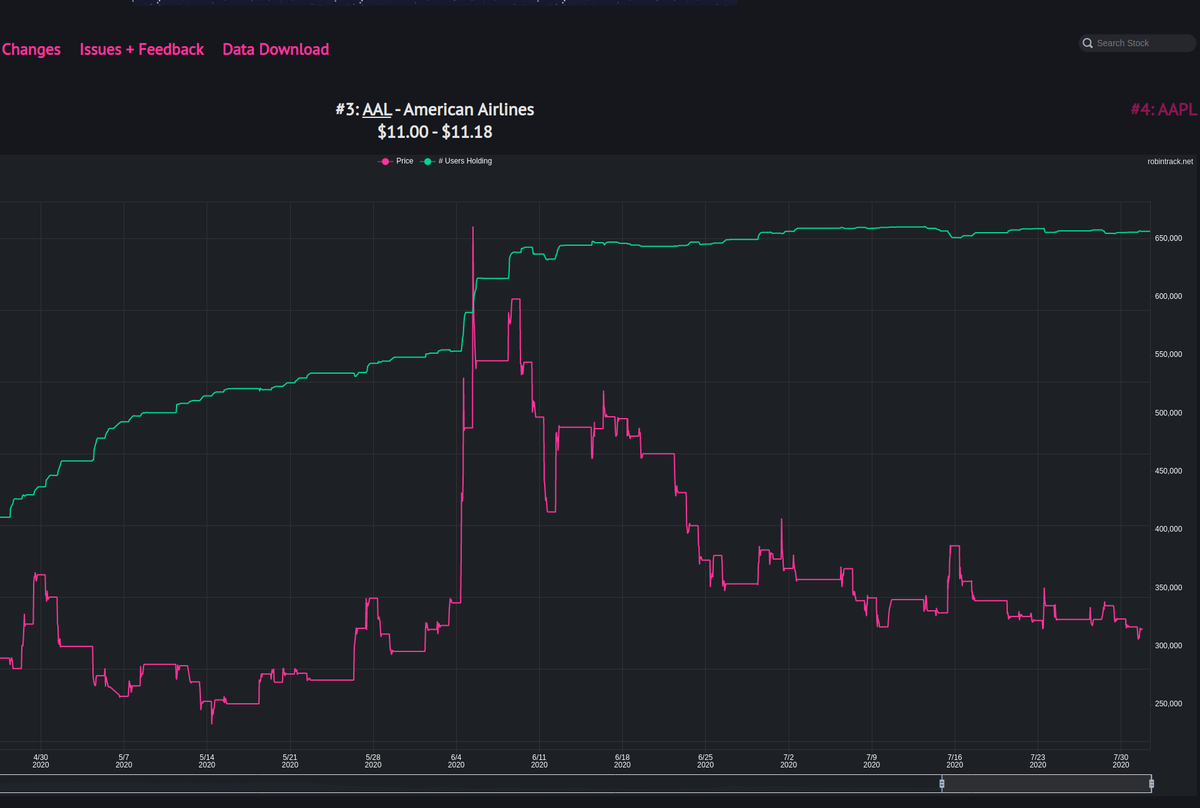The image size is (1200, 808).
Task: Click the 7/30 2020 axis date label
Action: click(1121, 760)
